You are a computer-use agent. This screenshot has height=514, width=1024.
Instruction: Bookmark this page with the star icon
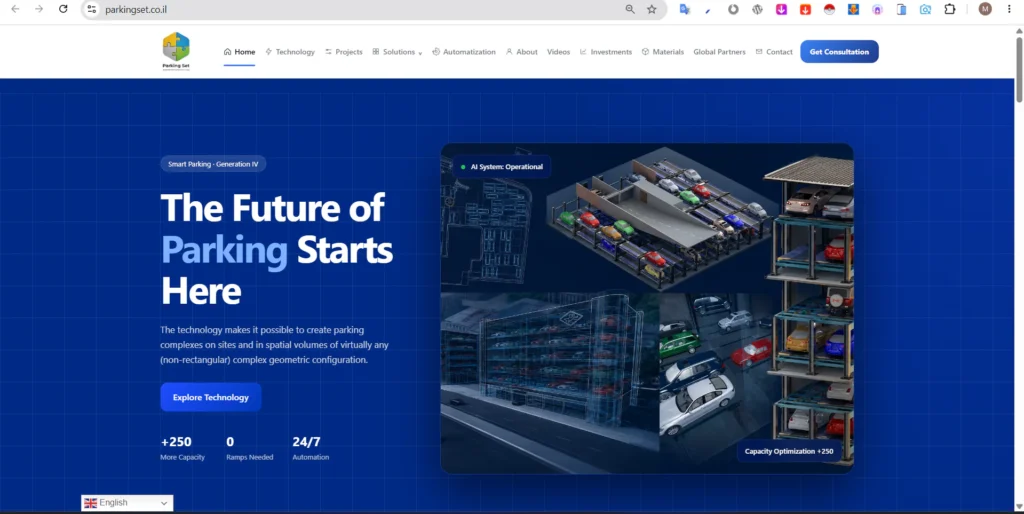pyautogui.click(x=652, y=9)
